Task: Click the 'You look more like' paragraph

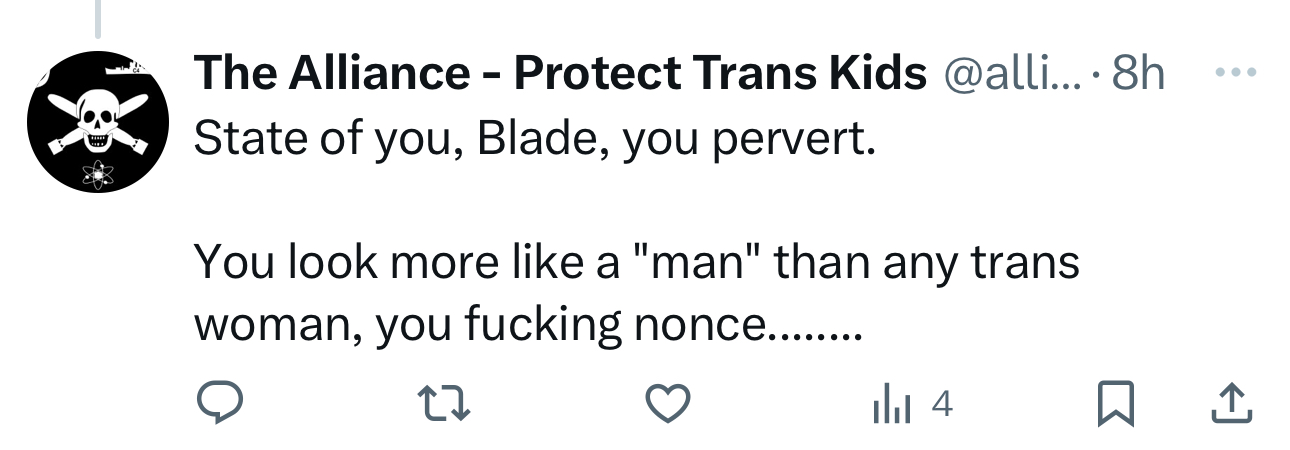Action: pos(636,262)
